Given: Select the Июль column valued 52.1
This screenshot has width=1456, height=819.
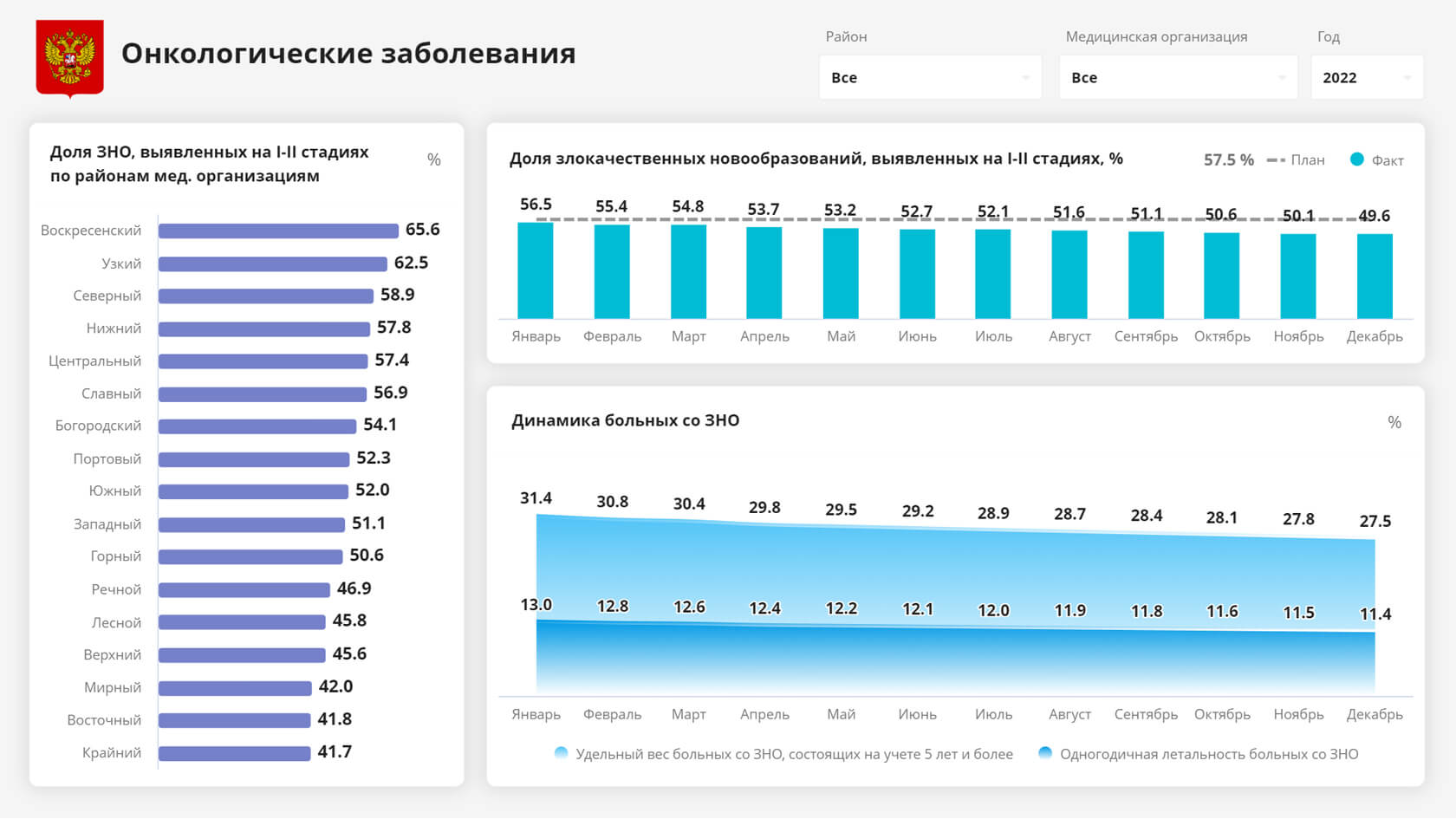Looking at the screenshot, I should [x=993, y=274].
